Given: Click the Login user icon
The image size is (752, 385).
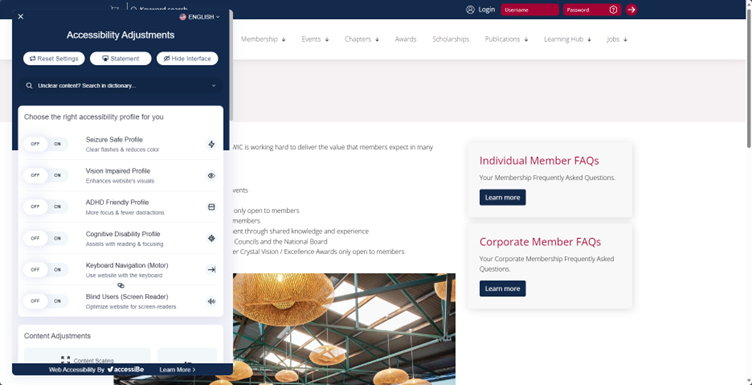Looking at the screenshot, I should [470, 10].
